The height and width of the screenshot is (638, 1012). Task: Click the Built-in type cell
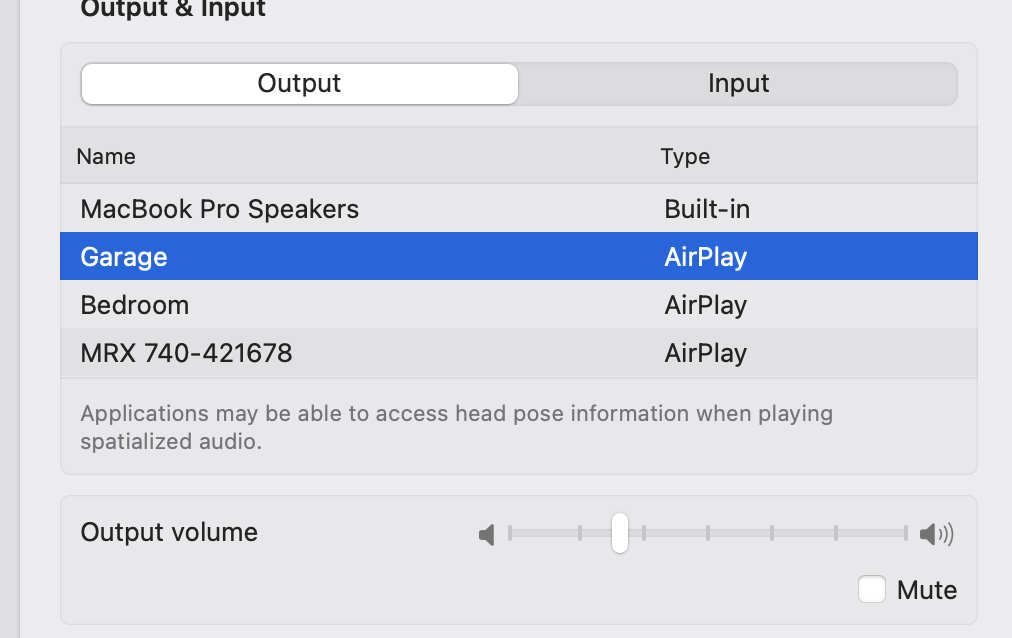click(707, 209)
